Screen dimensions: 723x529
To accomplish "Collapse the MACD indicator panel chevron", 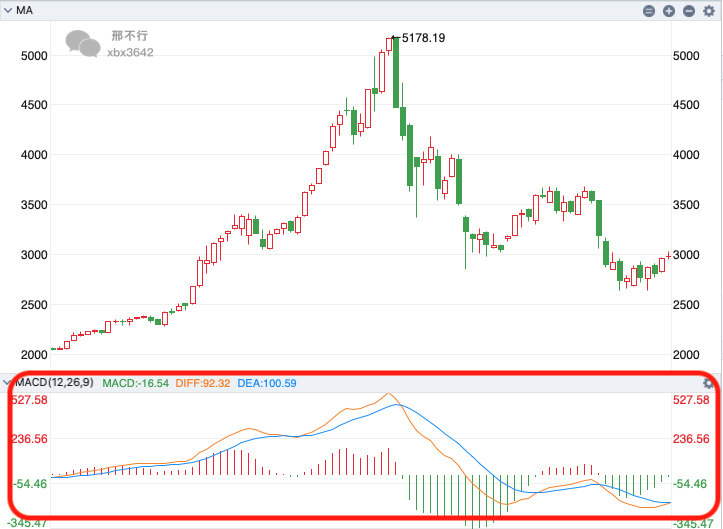I will click(8, 383).
